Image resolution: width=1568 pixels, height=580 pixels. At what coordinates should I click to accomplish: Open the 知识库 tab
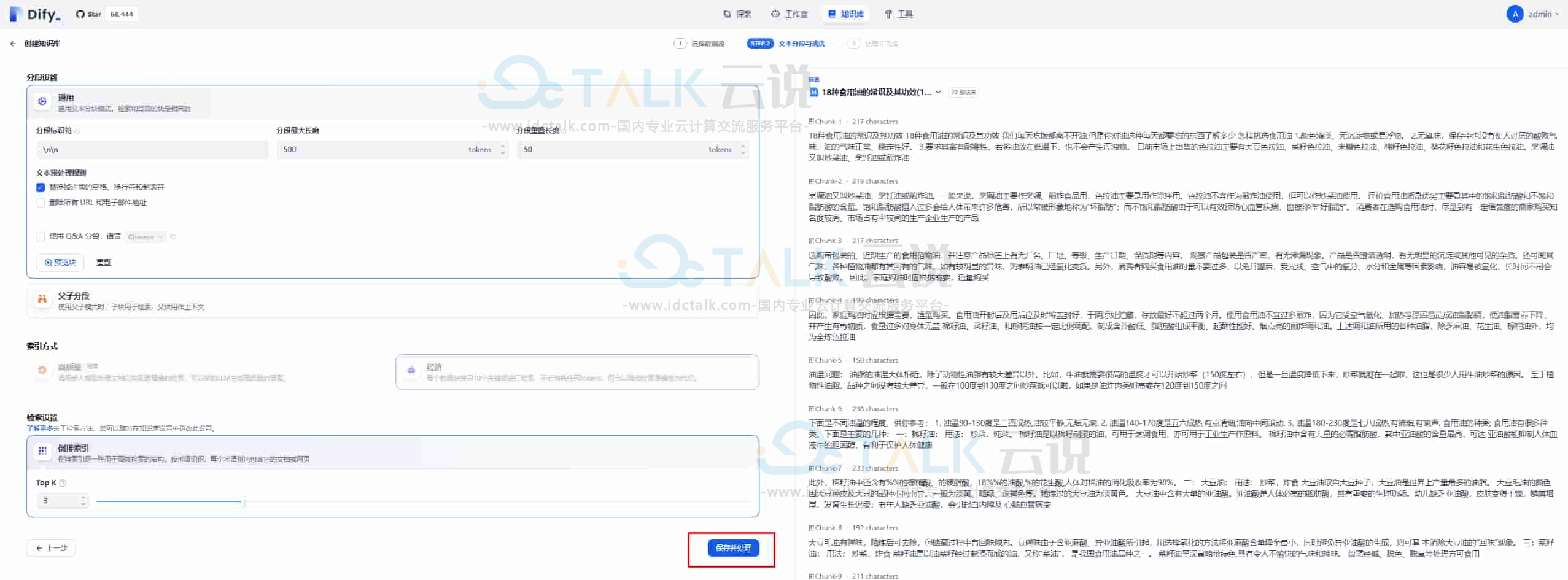846,14
